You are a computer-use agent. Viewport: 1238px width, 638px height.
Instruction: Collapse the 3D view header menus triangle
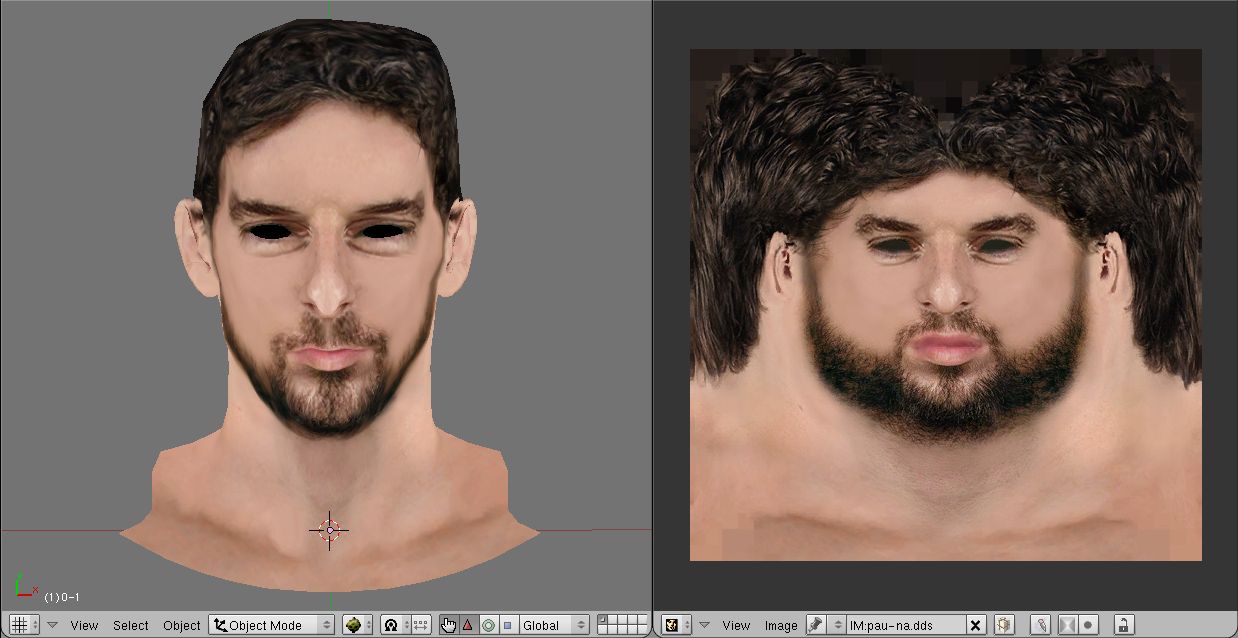coord(53,625)
